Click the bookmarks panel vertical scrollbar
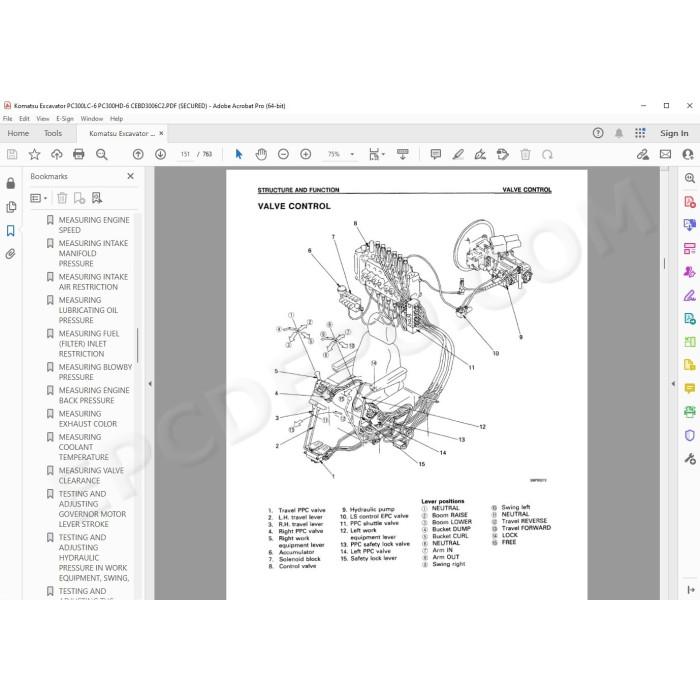Image resolution: width=700 pixels, height=700 pixels. point(138,345)
